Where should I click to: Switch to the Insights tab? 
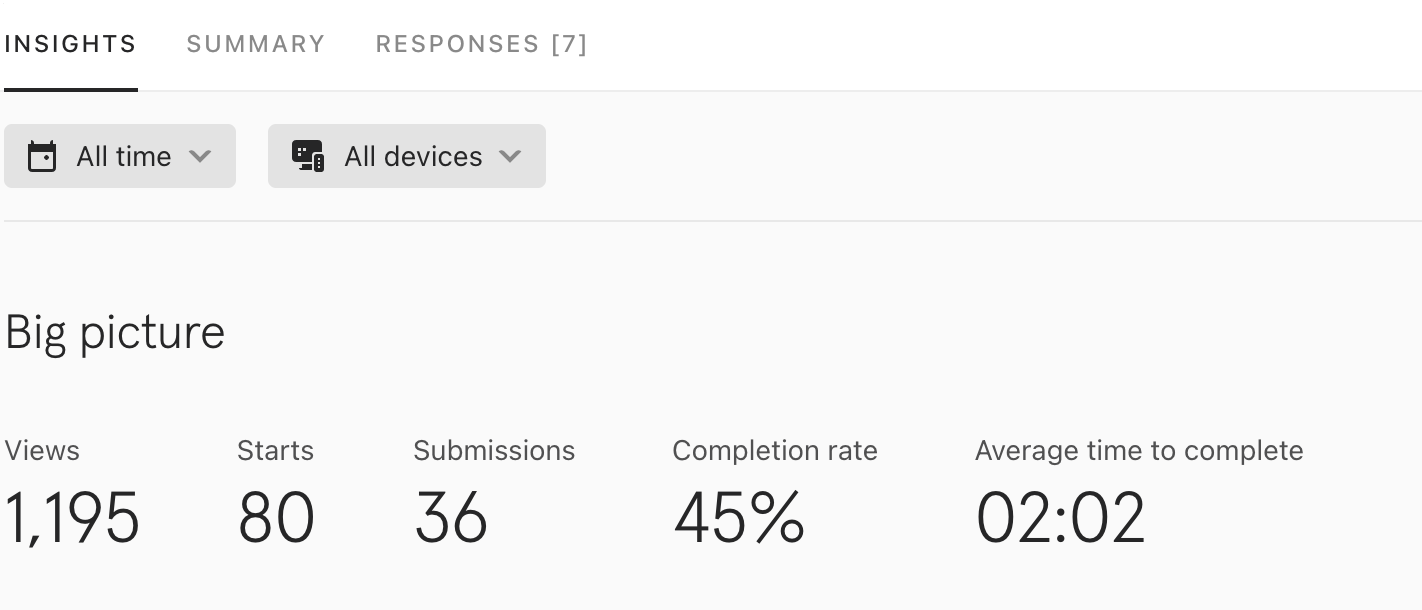70,44
